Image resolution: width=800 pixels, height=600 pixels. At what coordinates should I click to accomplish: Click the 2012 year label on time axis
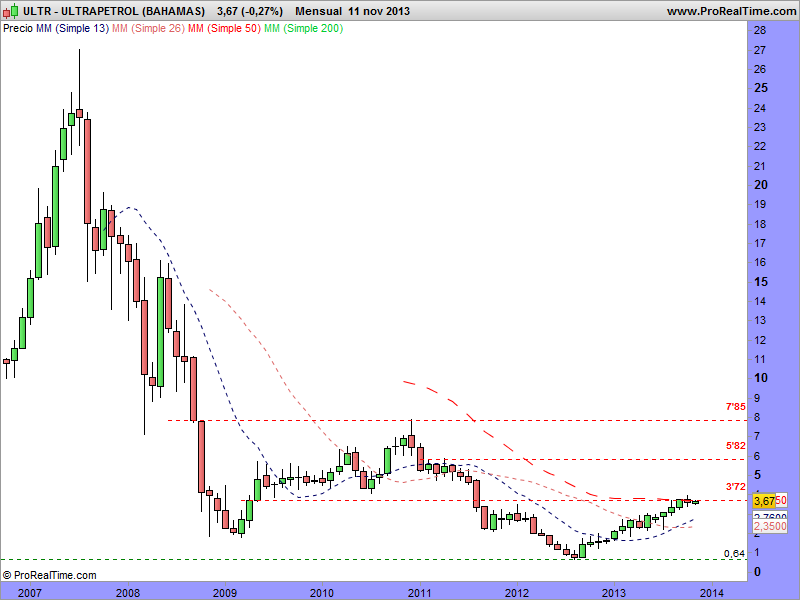(517, 592)
